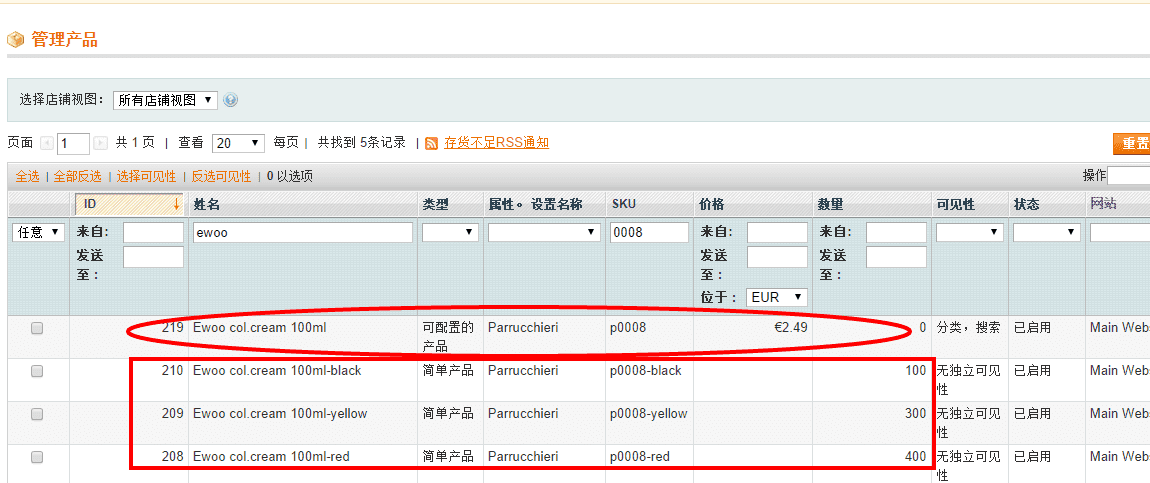This screenshot has height=483, width=1150.
Task: Tick checkbox for 100ml-yellow row
Action: (37, 414)
